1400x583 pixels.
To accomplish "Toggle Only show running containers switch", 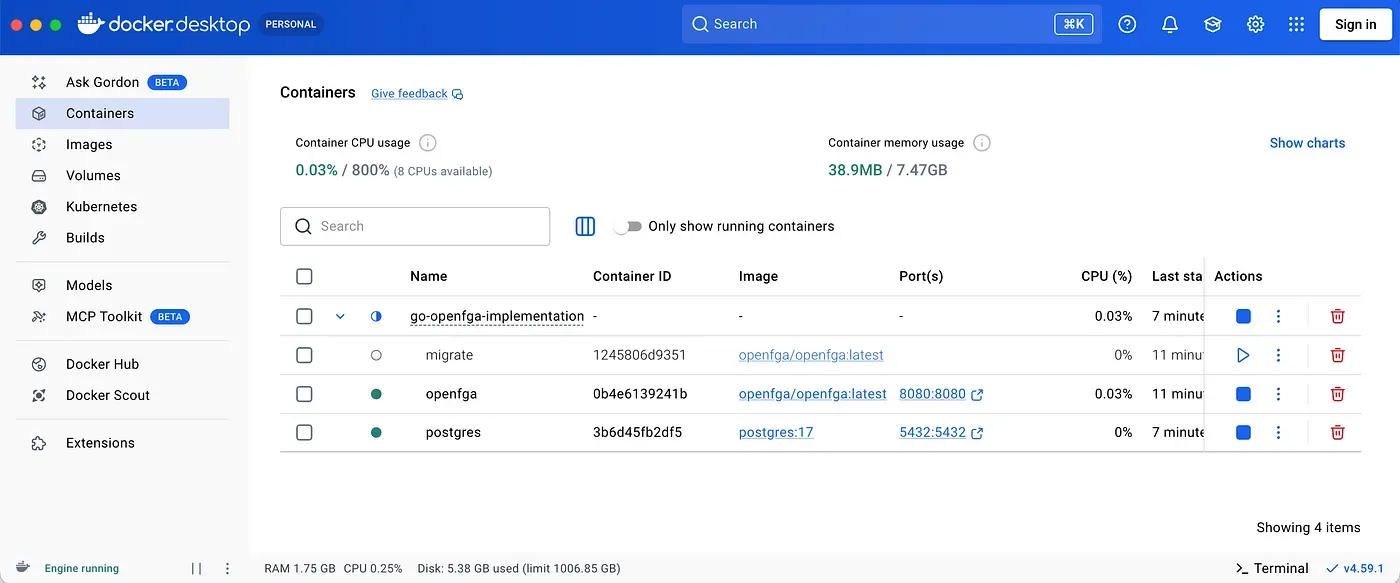I will point(627,226).
